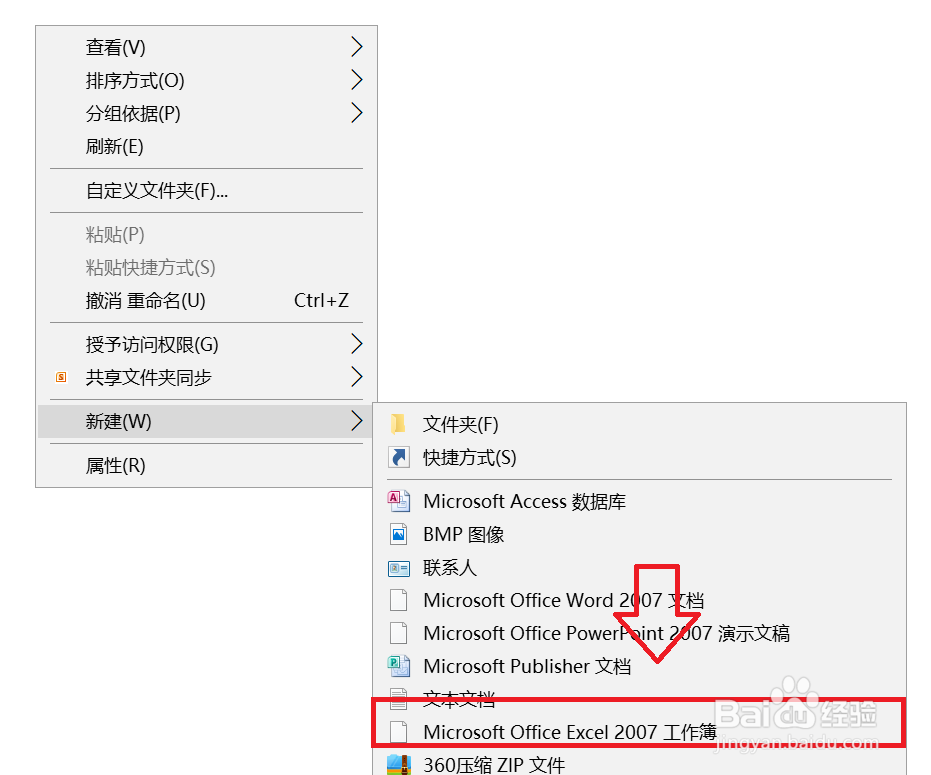Viewport: 931px width, 775px height.
Task: Click the 文本文档 text file icon
Action: (398, 699)
